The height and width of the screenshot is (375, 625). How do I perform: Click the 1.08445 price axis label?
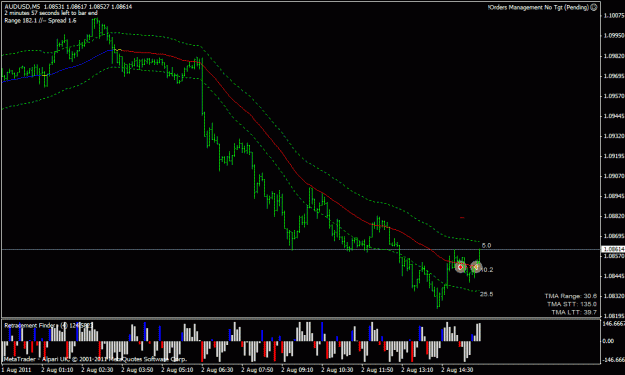click(614, 276)
